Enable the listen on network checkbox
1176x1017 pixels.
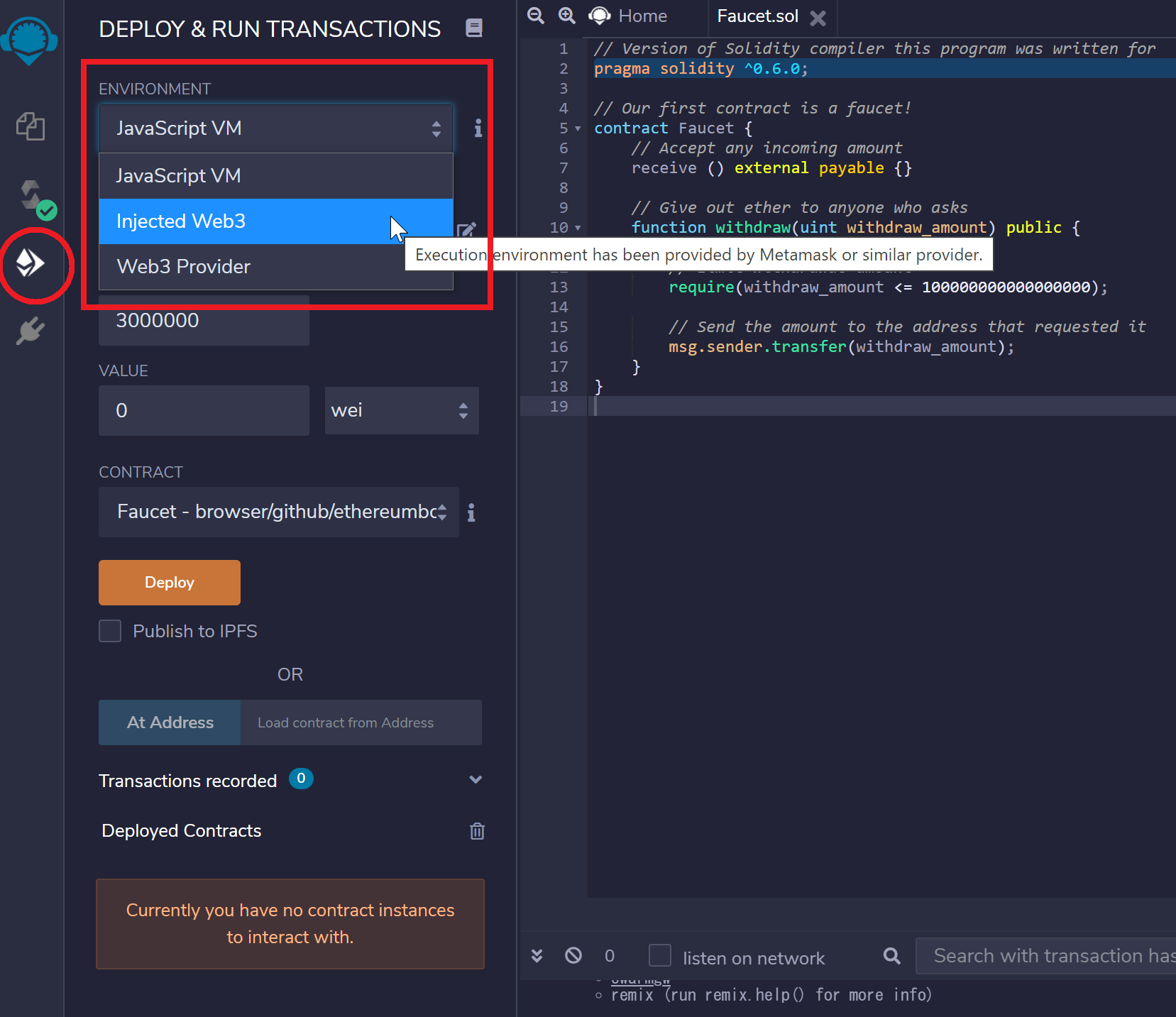[x=660, y=955]
